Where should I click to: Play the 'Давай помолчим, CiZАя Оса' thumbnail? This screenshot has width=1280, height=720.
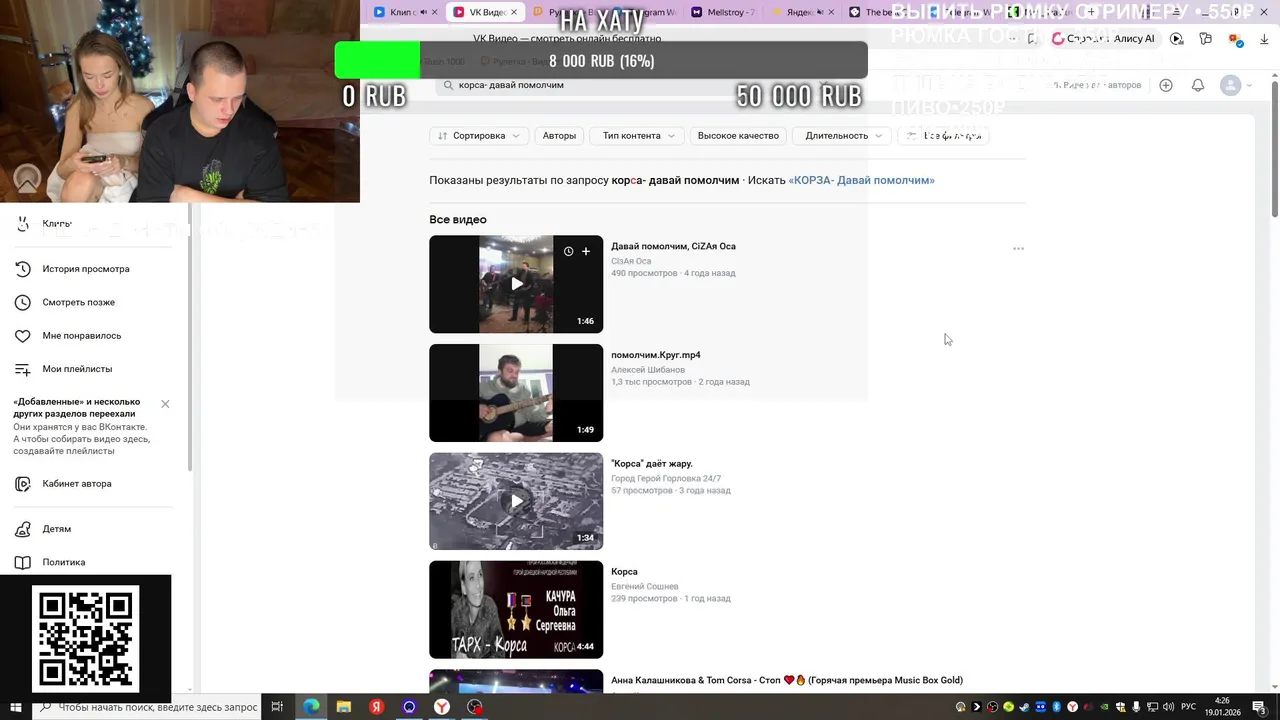pyautogui.click(x=516, y=284)
